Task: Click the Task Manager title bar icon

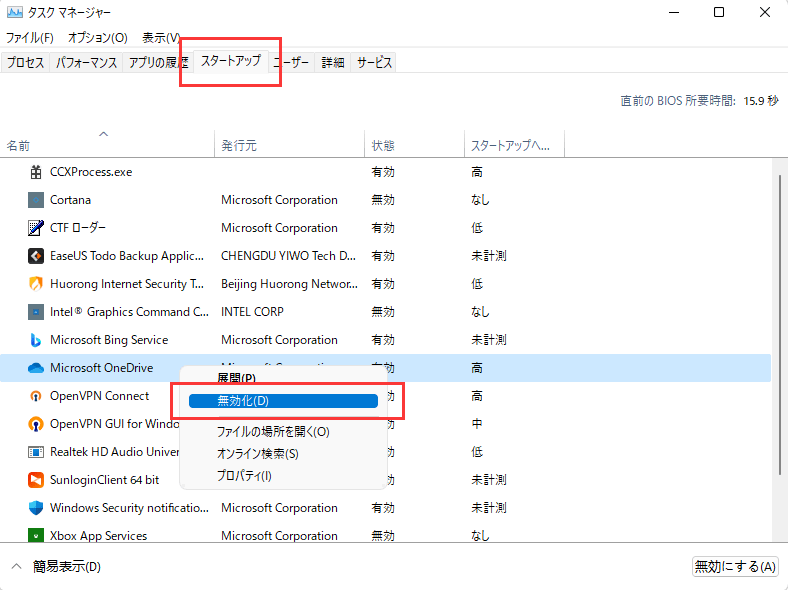Action: pyautogui.click(x=15, y=12)
